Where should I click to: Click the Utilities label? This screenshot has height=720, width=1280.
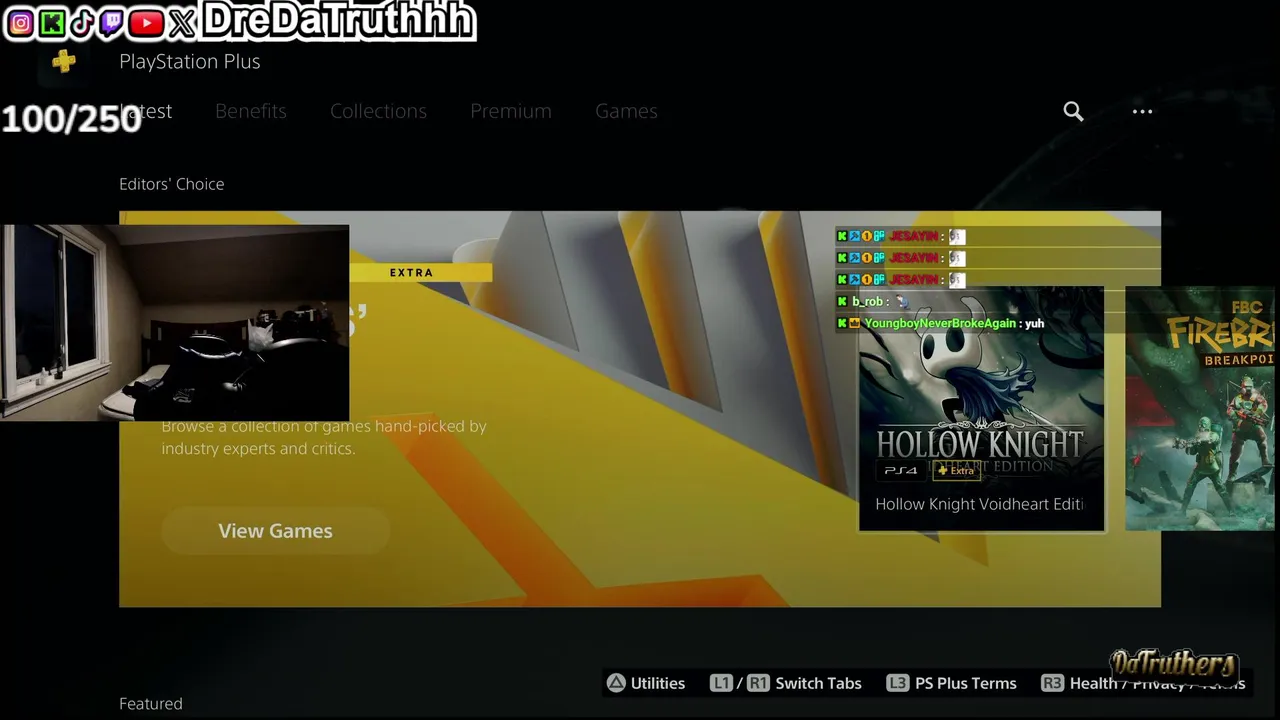(x=658, y=683)
